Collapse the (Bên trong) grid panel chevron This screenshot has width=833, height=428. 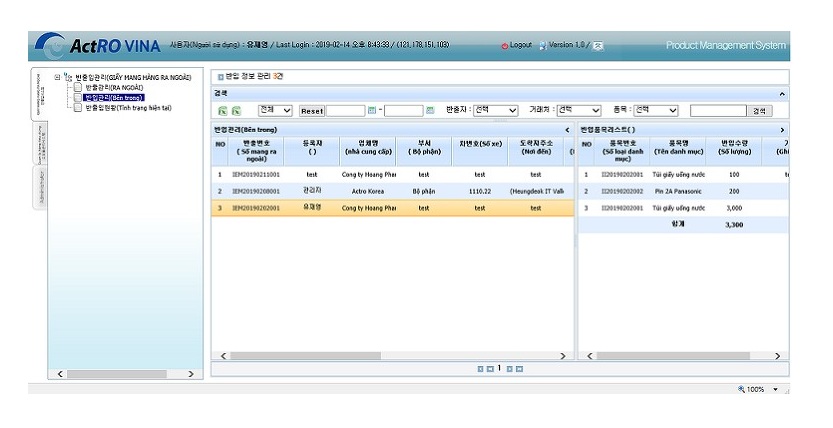(567, 130)
